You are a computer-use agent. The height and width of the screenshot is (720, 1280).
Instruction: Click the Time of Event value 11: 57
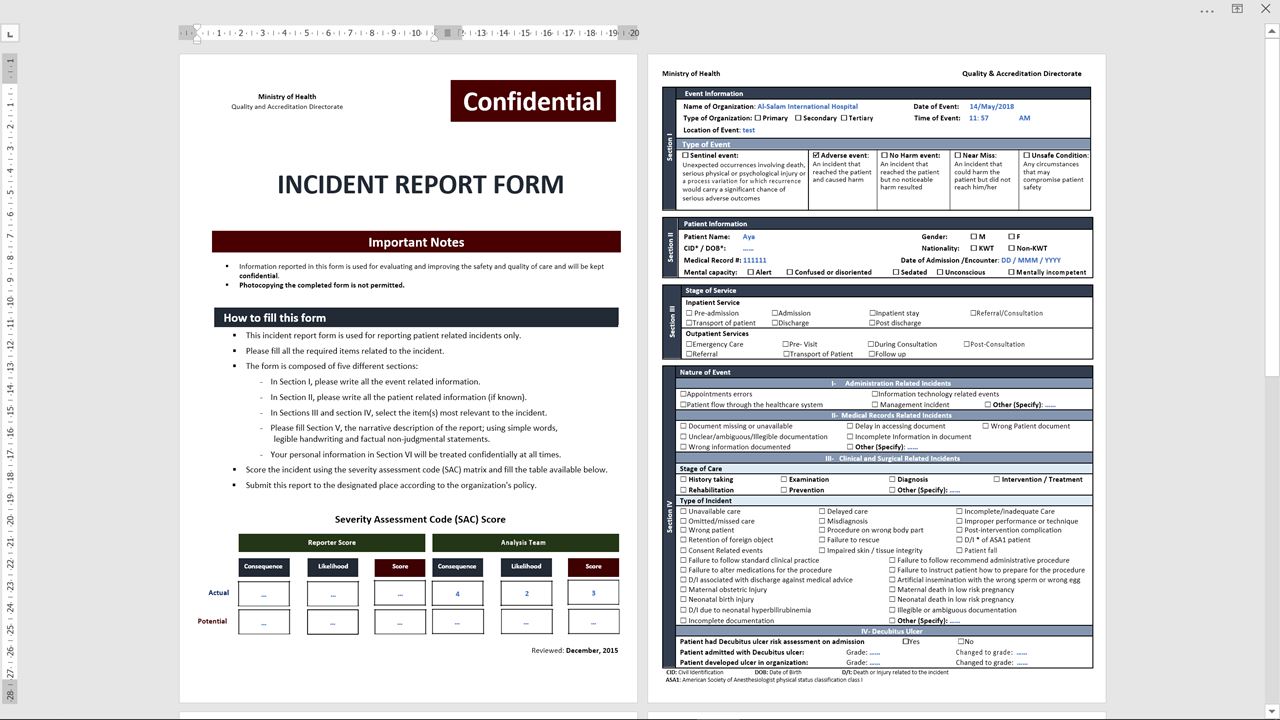click(979, 118)
